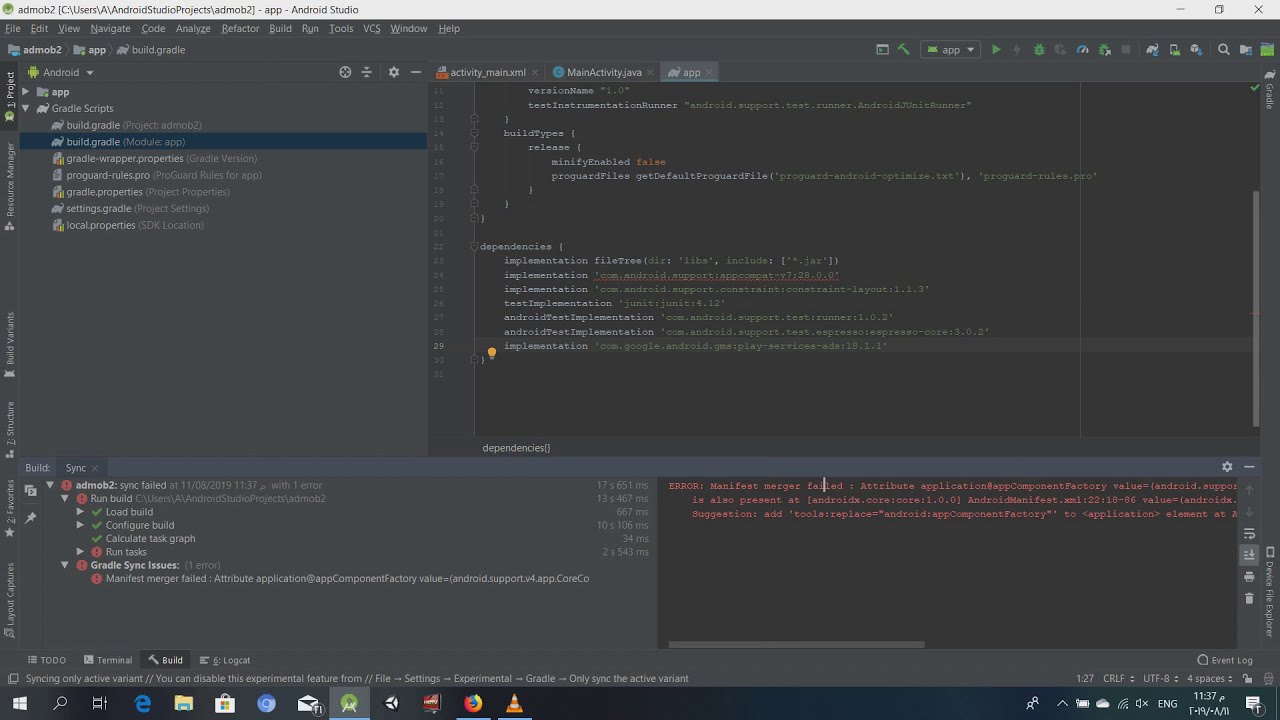Open the Firefox icon in Windows taskbar

pos(472,704)
